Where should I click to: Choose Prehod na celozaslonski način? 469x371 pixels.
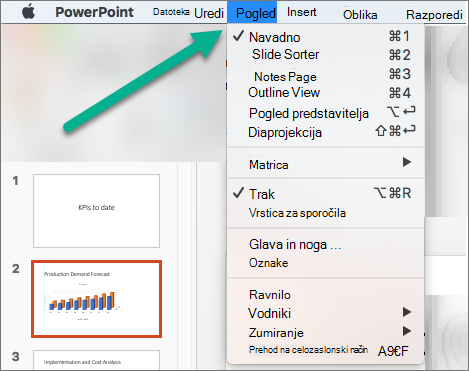(325, 350)
